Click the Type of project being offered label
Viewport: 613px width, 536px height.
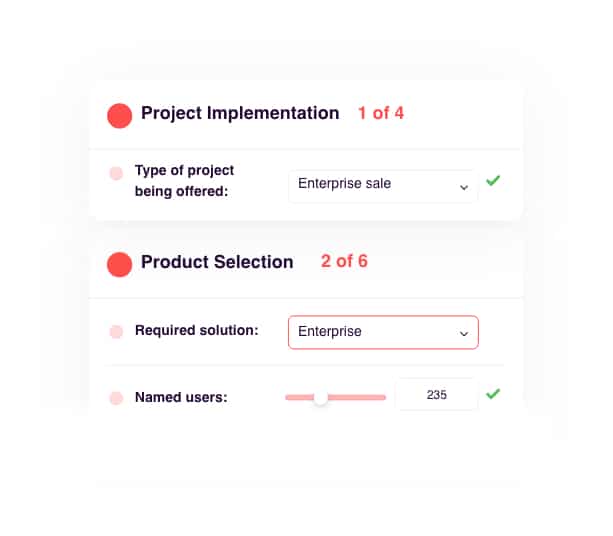click(x=185, y=181)
